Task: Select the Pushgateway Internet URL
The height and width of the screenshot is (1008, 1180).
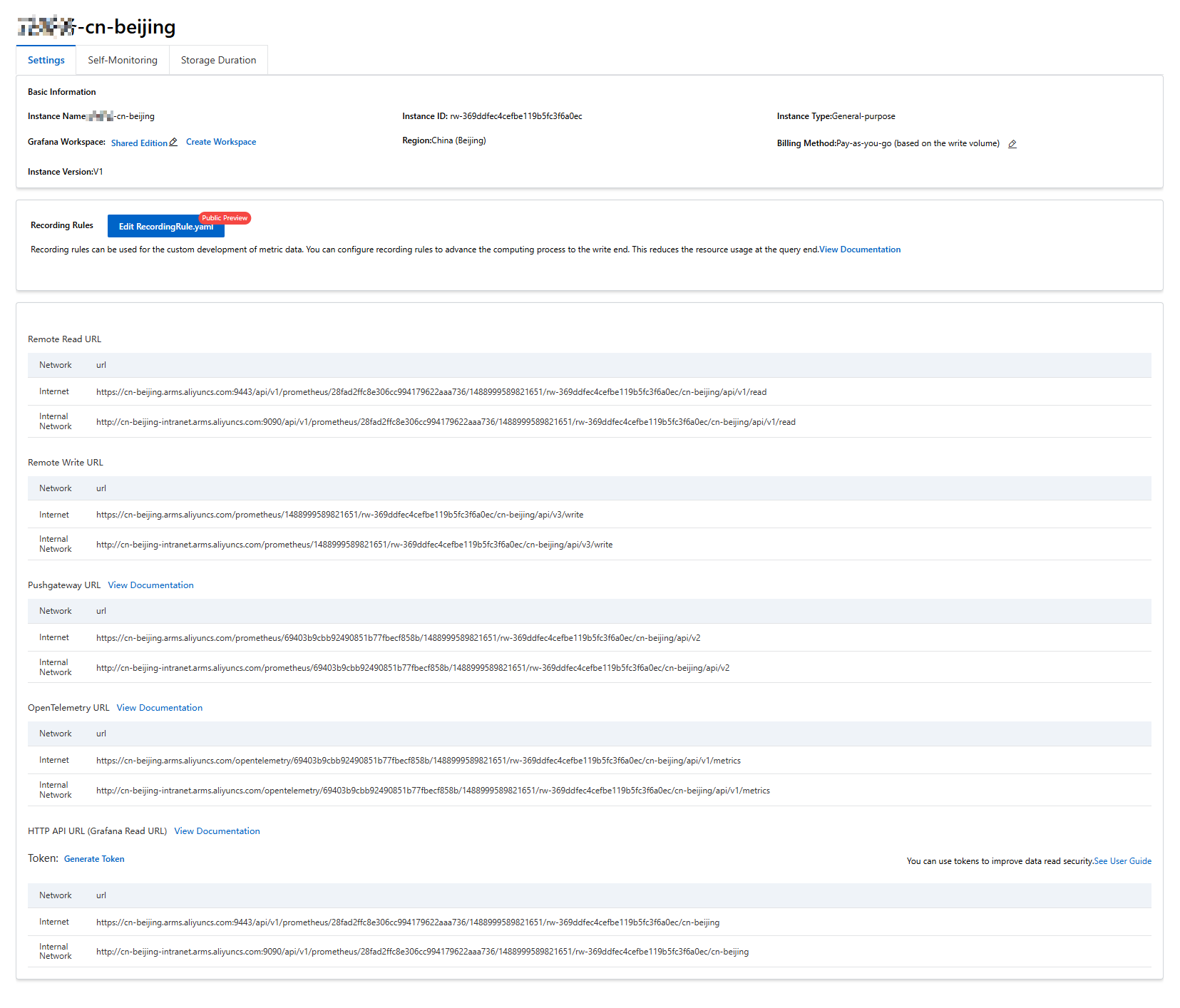Action: (x=399, y=638)
